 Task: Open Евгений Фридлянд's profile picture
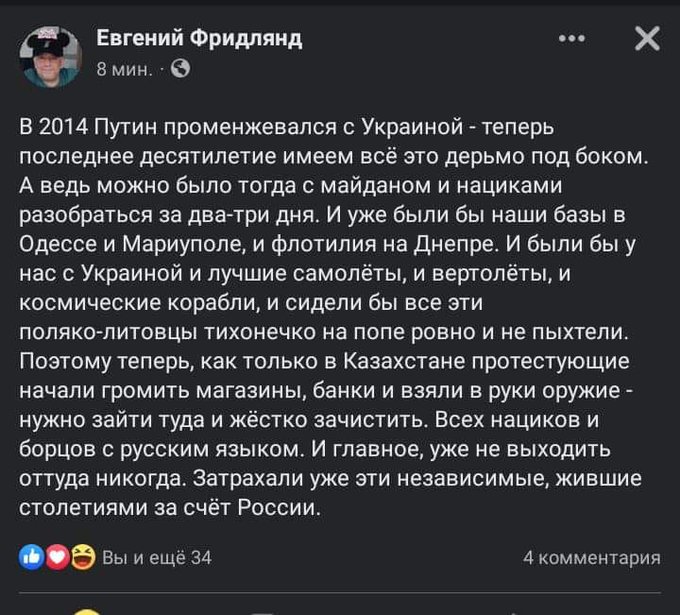tap(49, 54)
